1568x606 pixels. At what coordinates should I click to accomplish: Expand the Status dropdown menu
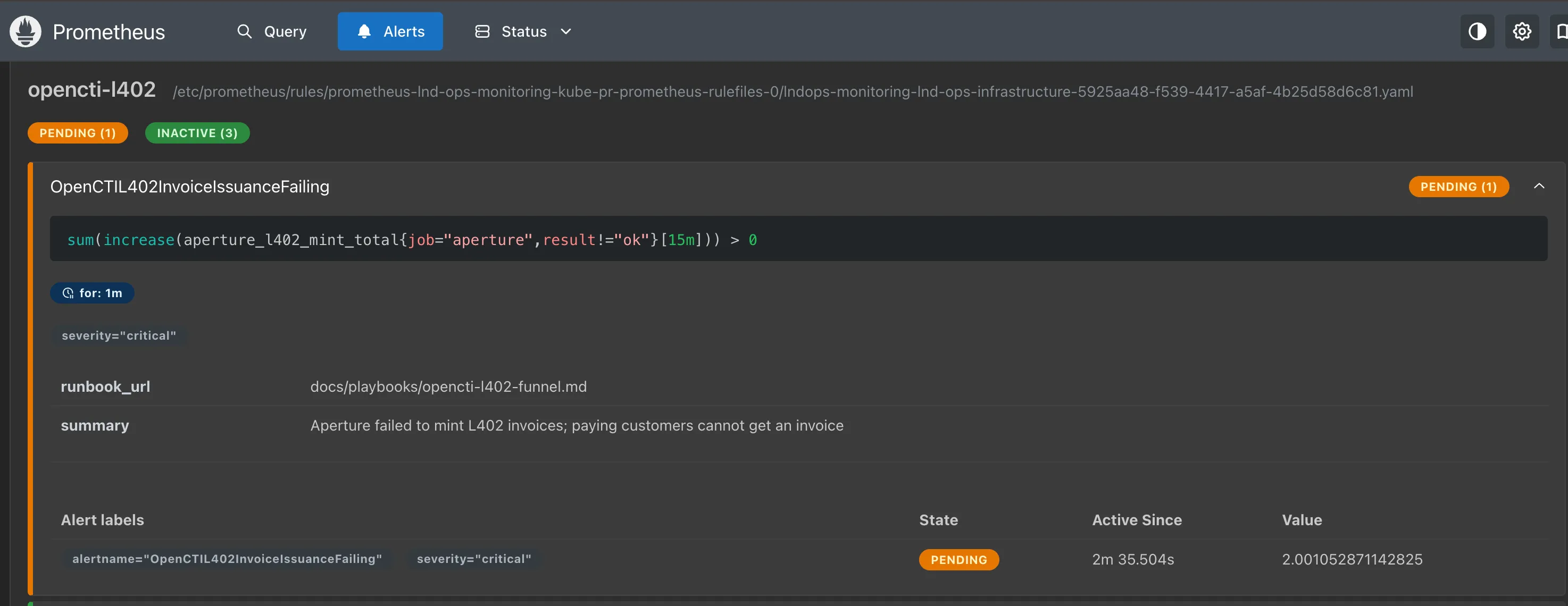pyautogui.click(x=523, y=32)
